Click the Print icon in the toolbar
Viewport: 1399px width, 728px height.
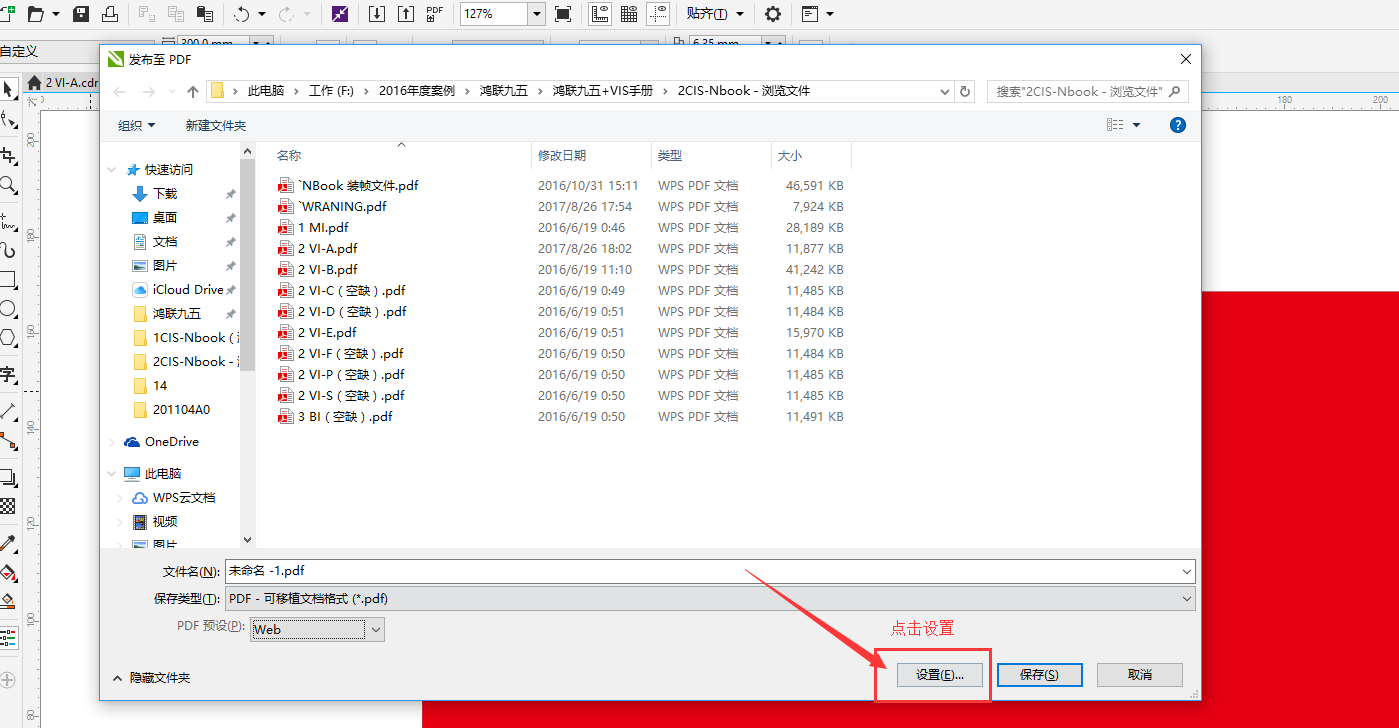pos(109,14)
